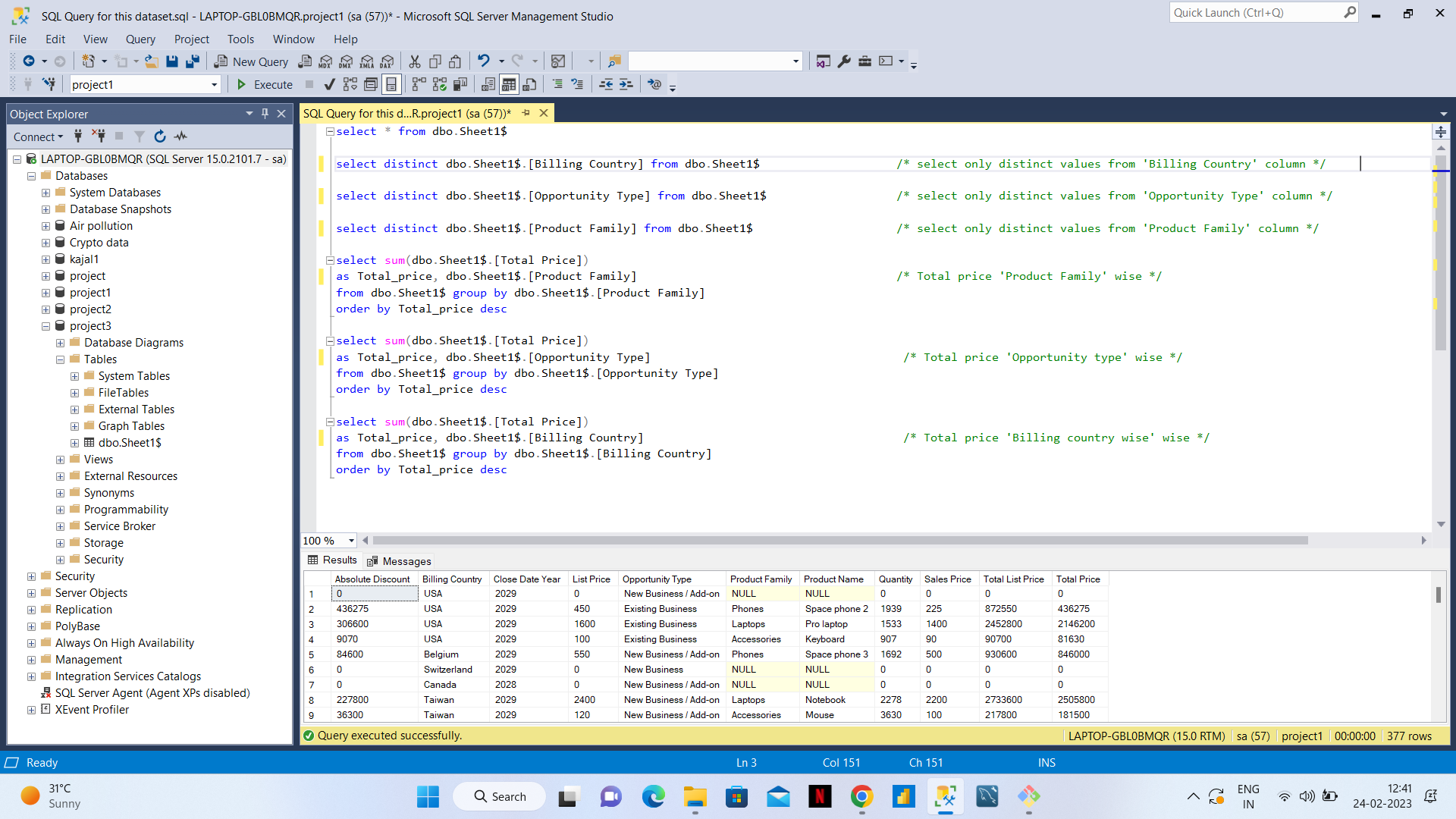Save the current query file
The image size is (1456, 819).
click(x=172, y=61)
